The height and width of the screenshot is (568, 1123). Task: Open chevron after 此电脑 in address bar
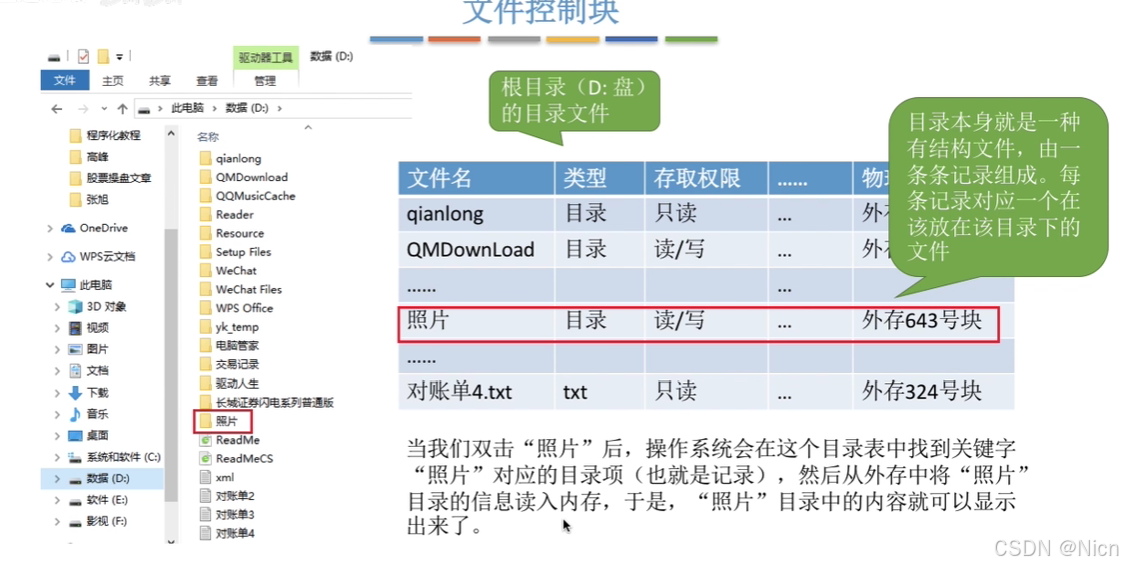point(213,108)
